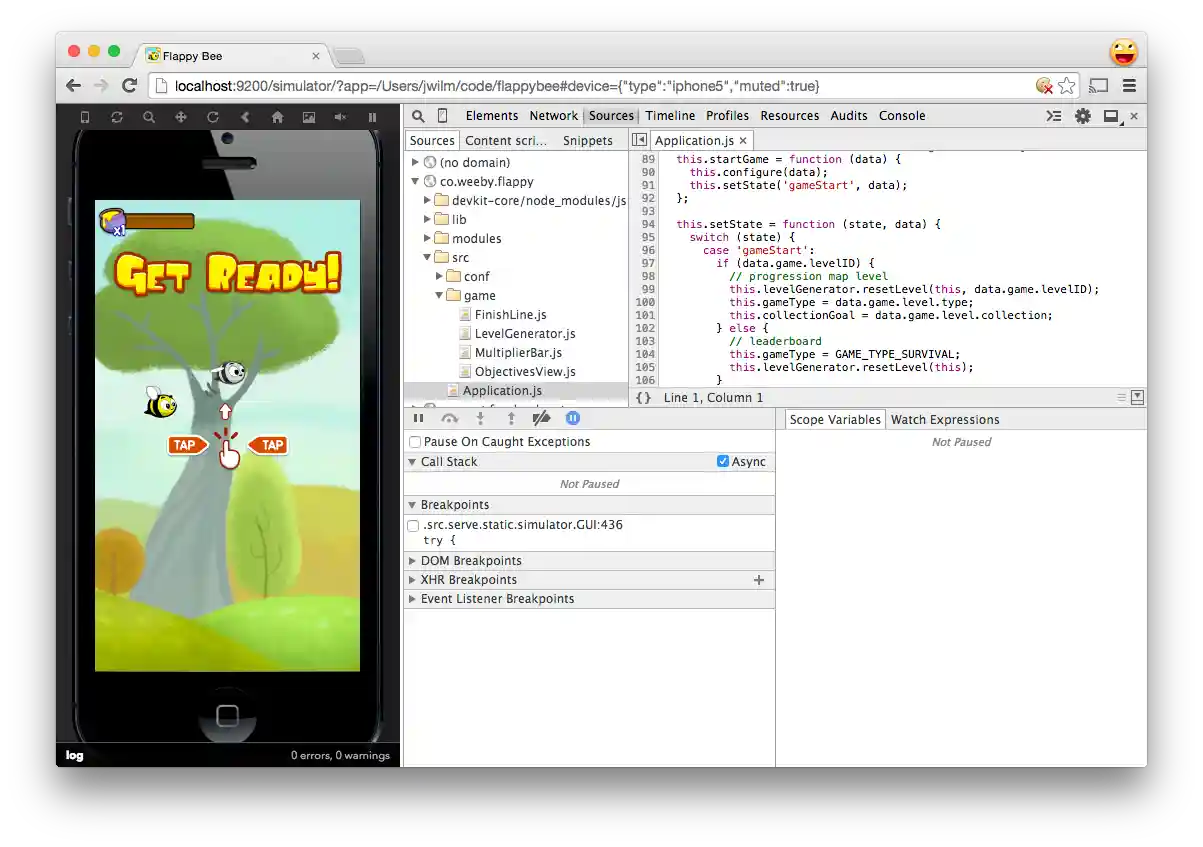Open the Watch Expressions tab
The image size is (1203, 847).
click(x=944, y=420)
